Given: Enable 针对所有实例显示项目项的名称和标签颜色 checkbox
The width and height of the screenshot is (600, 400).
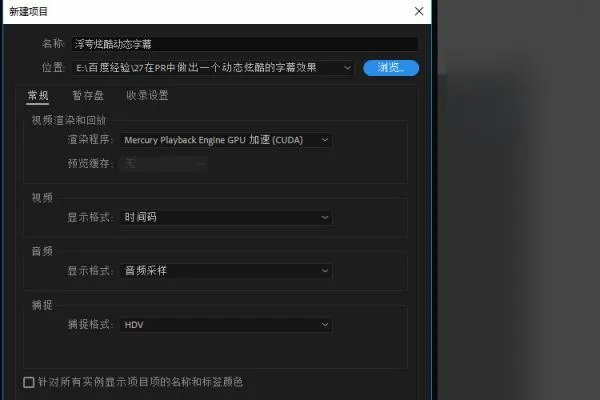Looking at the screenshot, I should tap(29, 382).
